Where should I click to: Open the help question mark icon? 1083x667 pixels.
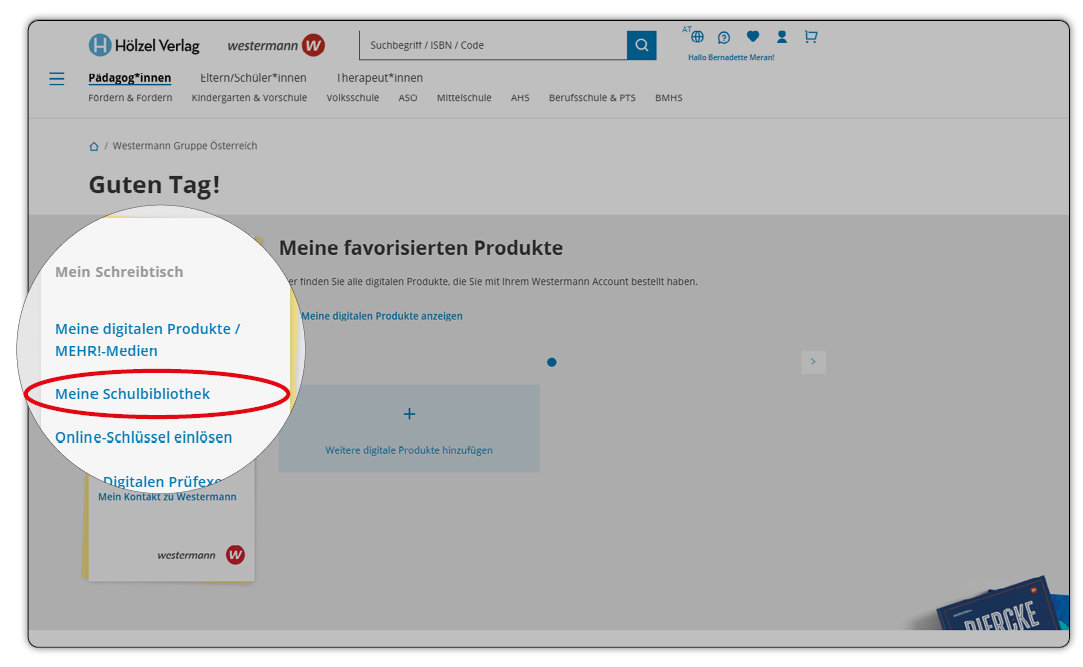(x=724, y=38)
